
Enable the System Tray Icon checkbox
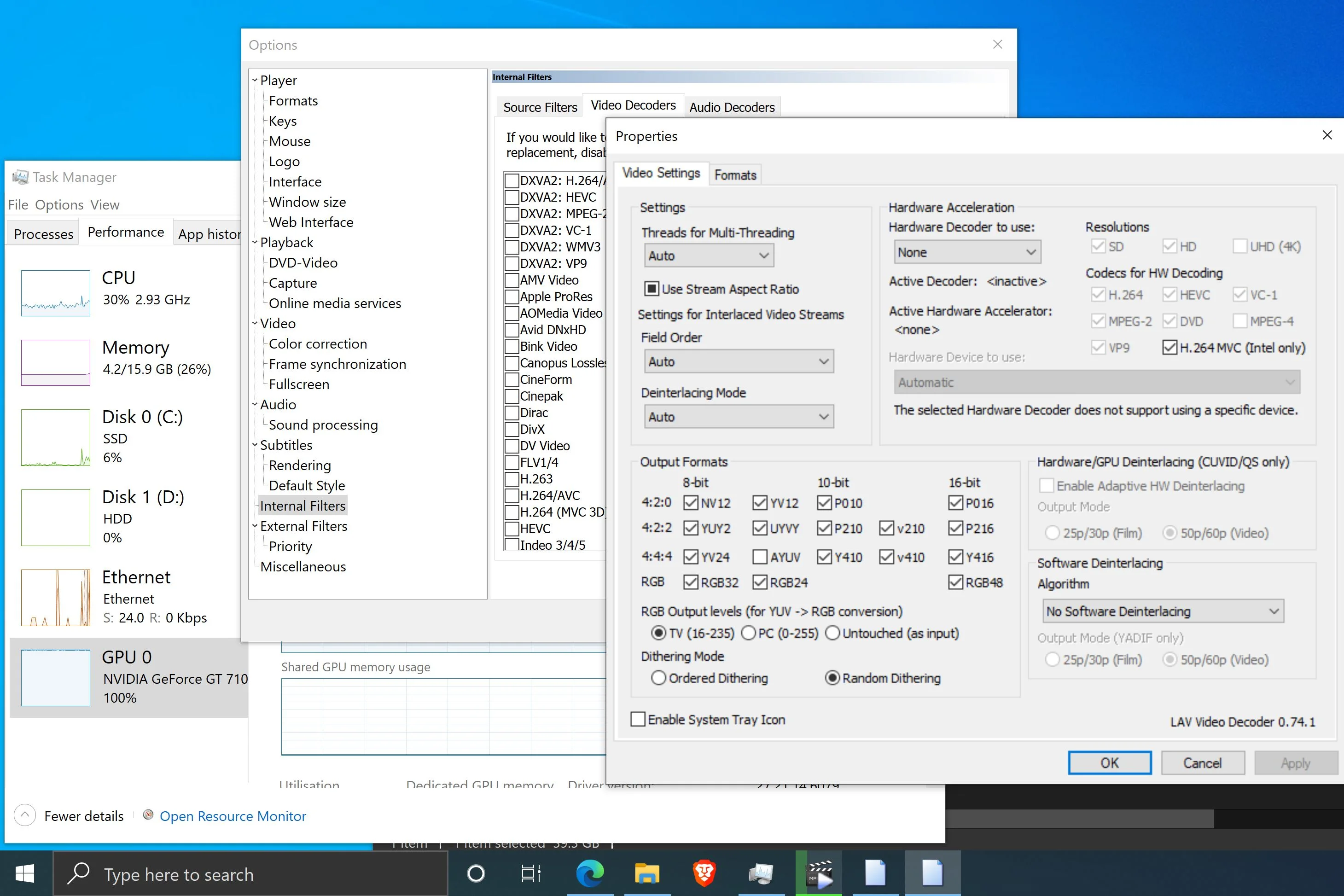click(x=638, y=719)
